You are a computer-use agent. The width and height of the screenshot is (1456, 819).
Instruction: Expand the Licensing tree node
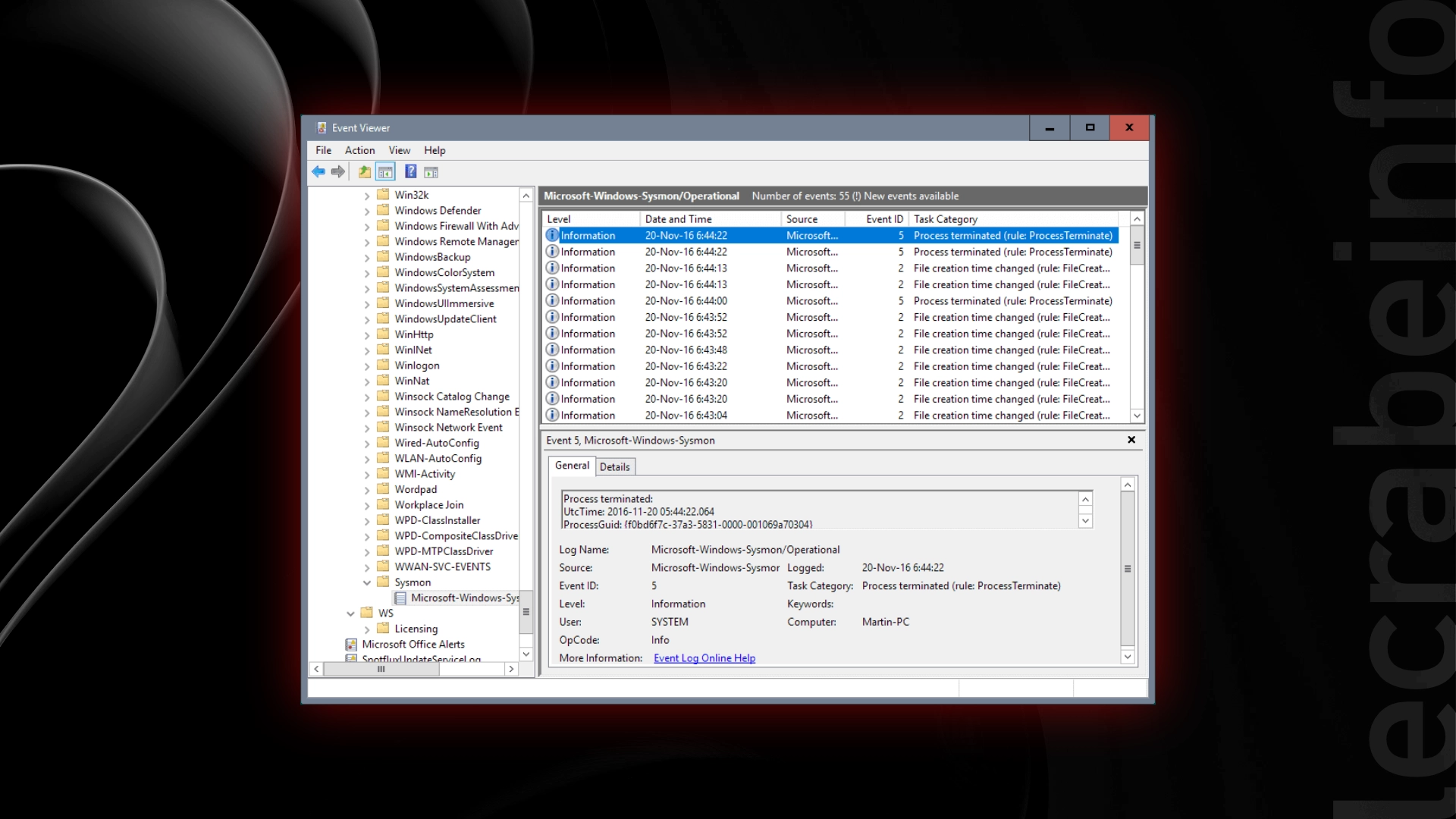point(367,629)
